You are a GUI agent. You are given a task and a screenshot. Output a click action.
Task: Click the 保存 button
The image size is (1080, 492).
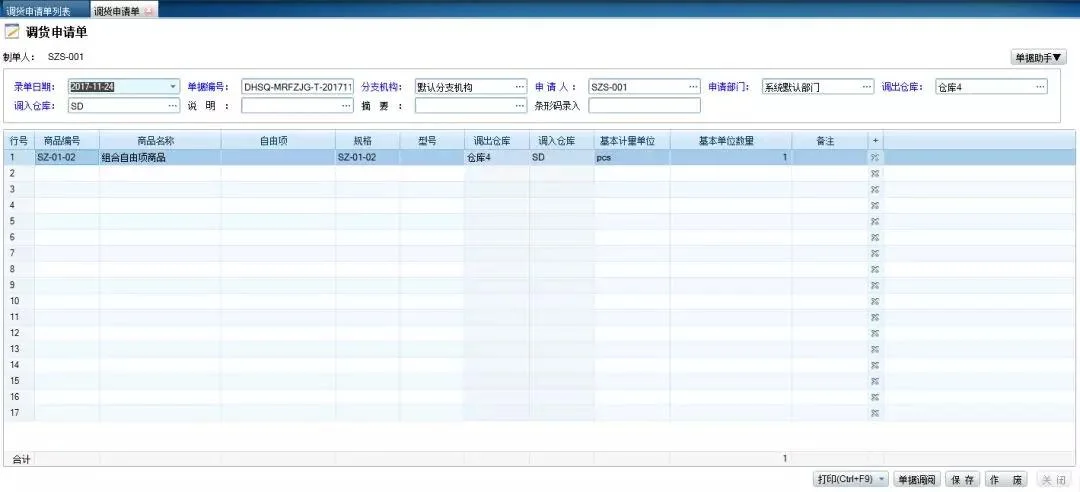[962, 480]
